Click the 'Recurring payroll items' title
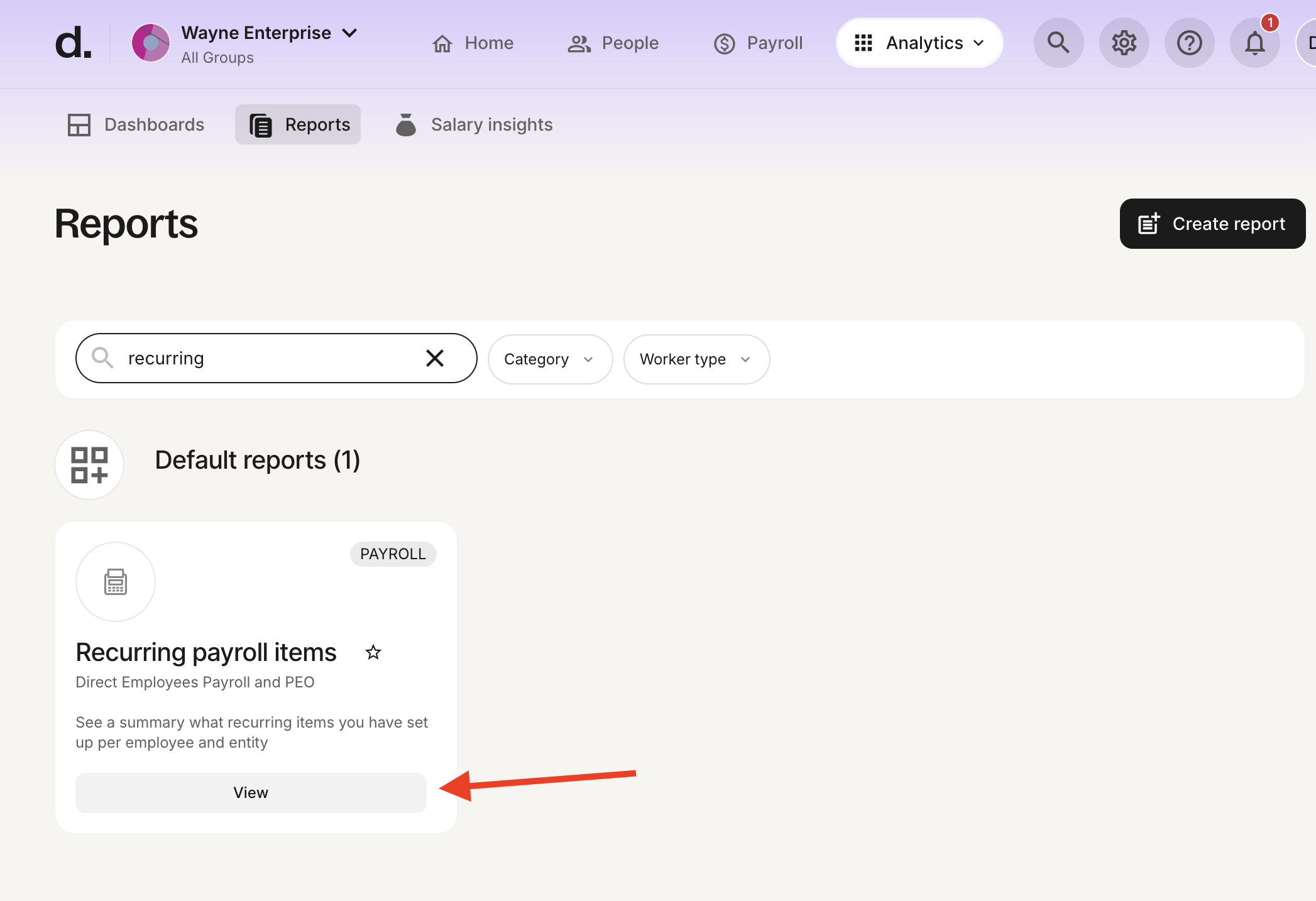 [206, 652]
